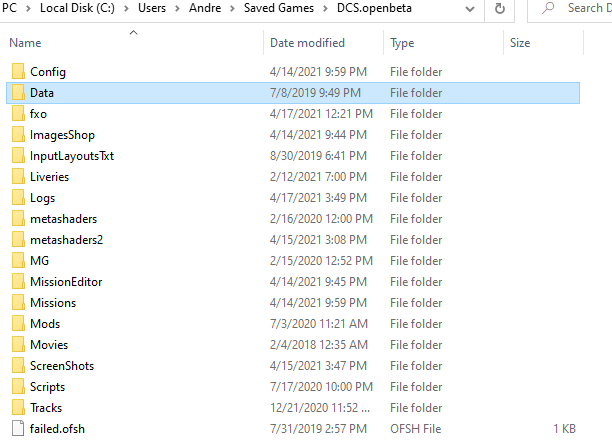The image size is (612, 448).
Task: Click the metashaders2 folder name
Action: click(x=66, y=240)
